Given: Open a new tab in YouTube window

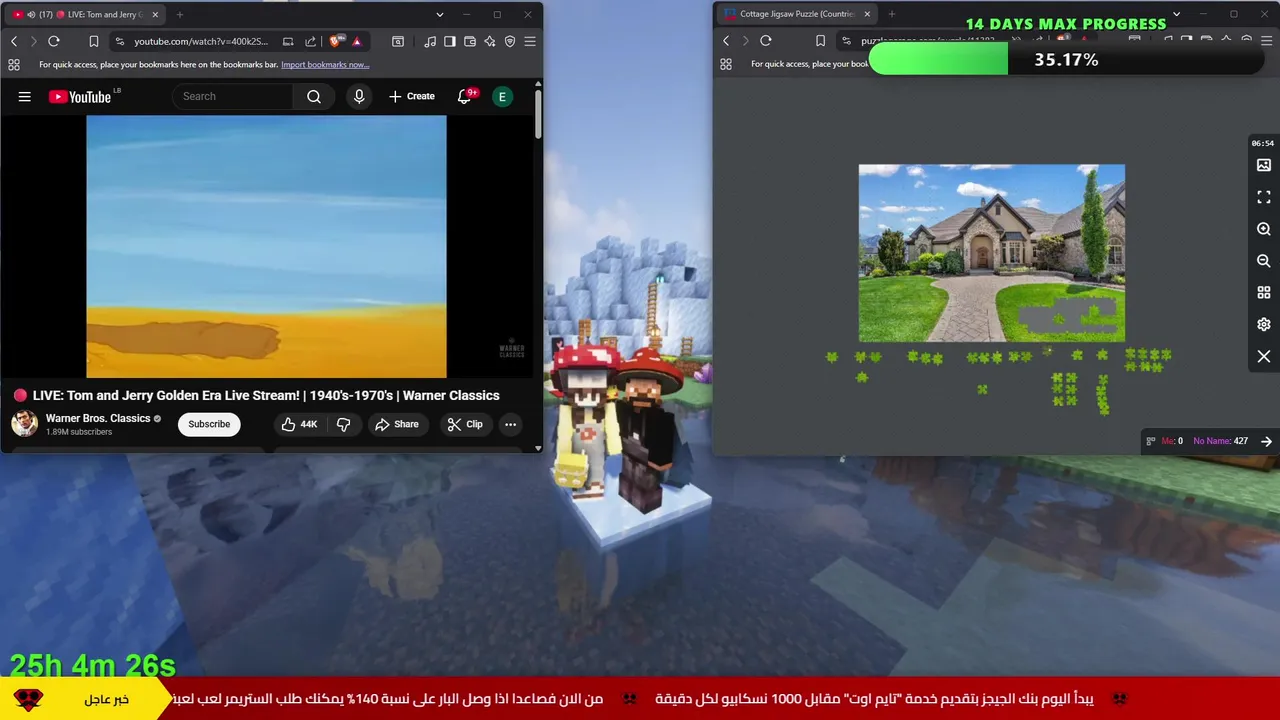Looking at the screenshot, I should coord(180,15).
